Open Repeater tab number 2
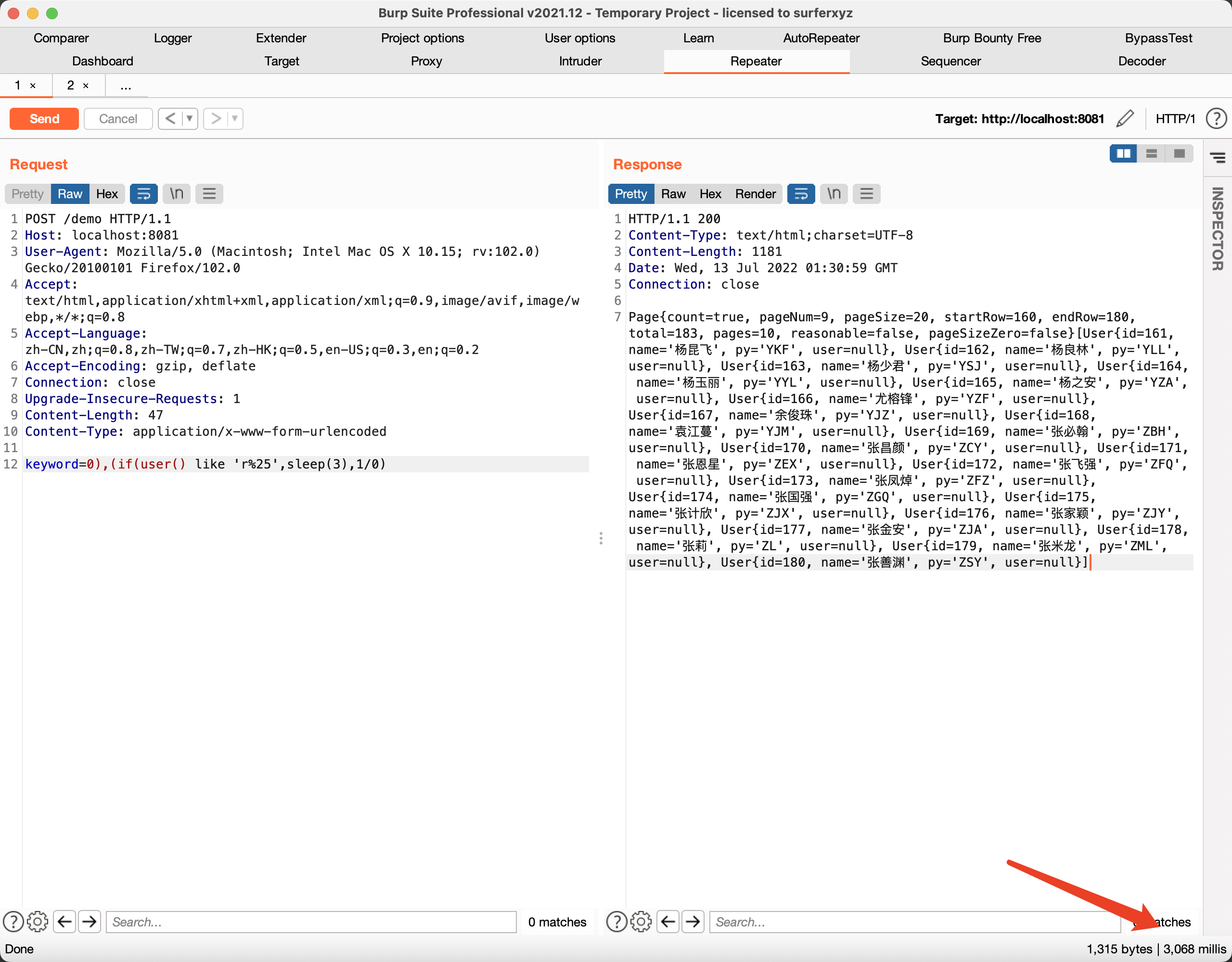 [x=71, y=85]
